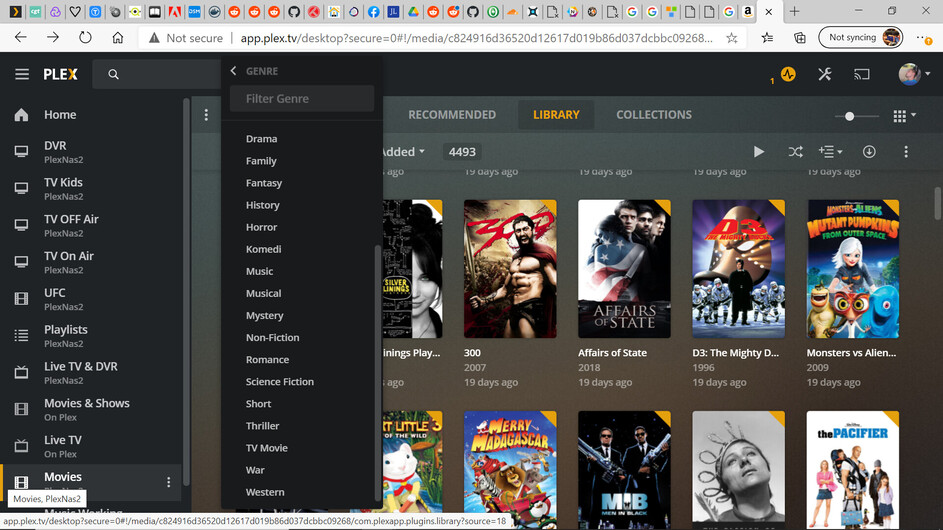Select the Drama genre
This screenshot has height=530, width=943.
click(262, 139)
